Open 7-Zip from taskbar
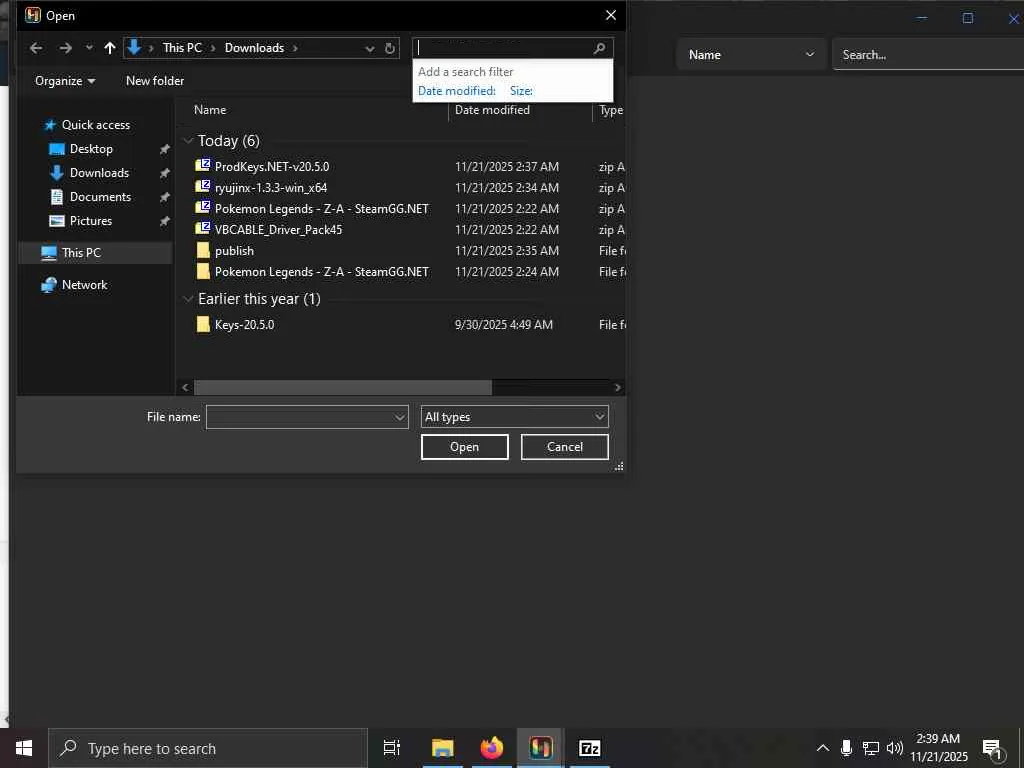This screenshot has height=768, width=1024. [x=590, y=748]
